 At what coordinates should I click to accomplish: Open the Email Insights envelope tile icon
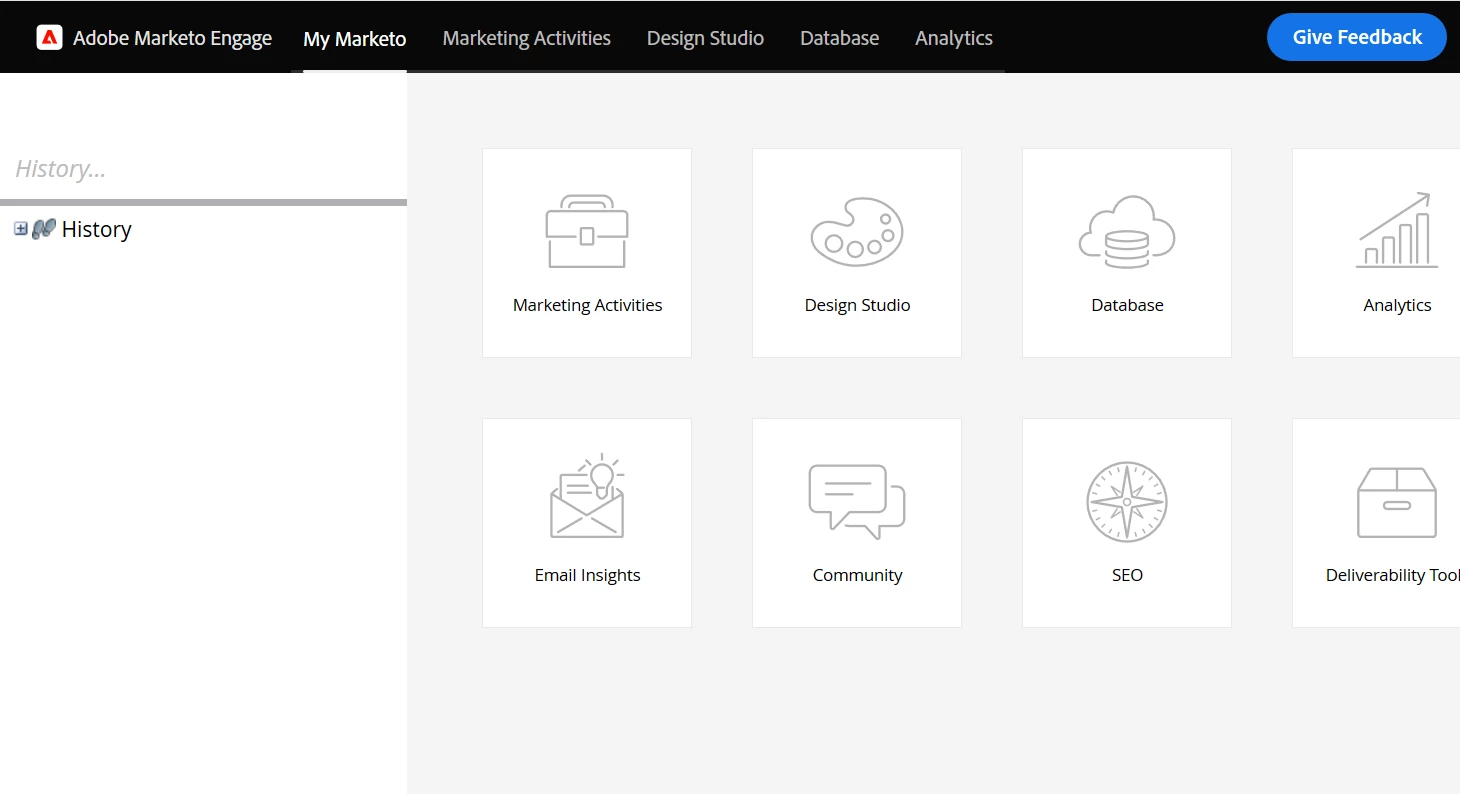tap(587, 497)
